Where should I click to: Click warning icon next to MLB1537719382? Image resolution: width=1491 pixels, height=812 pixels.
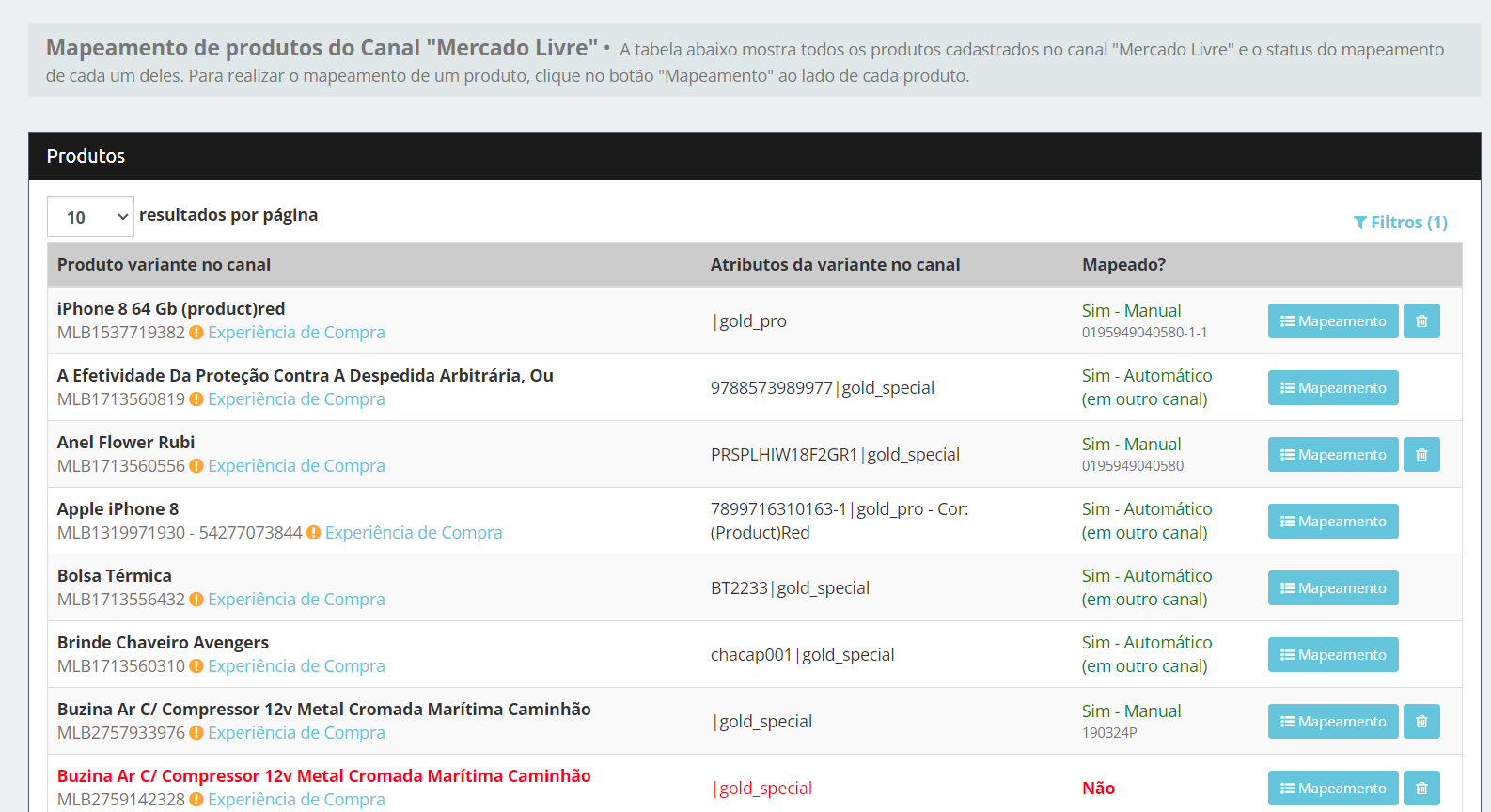pyautogui.click(x=196, y=333)
